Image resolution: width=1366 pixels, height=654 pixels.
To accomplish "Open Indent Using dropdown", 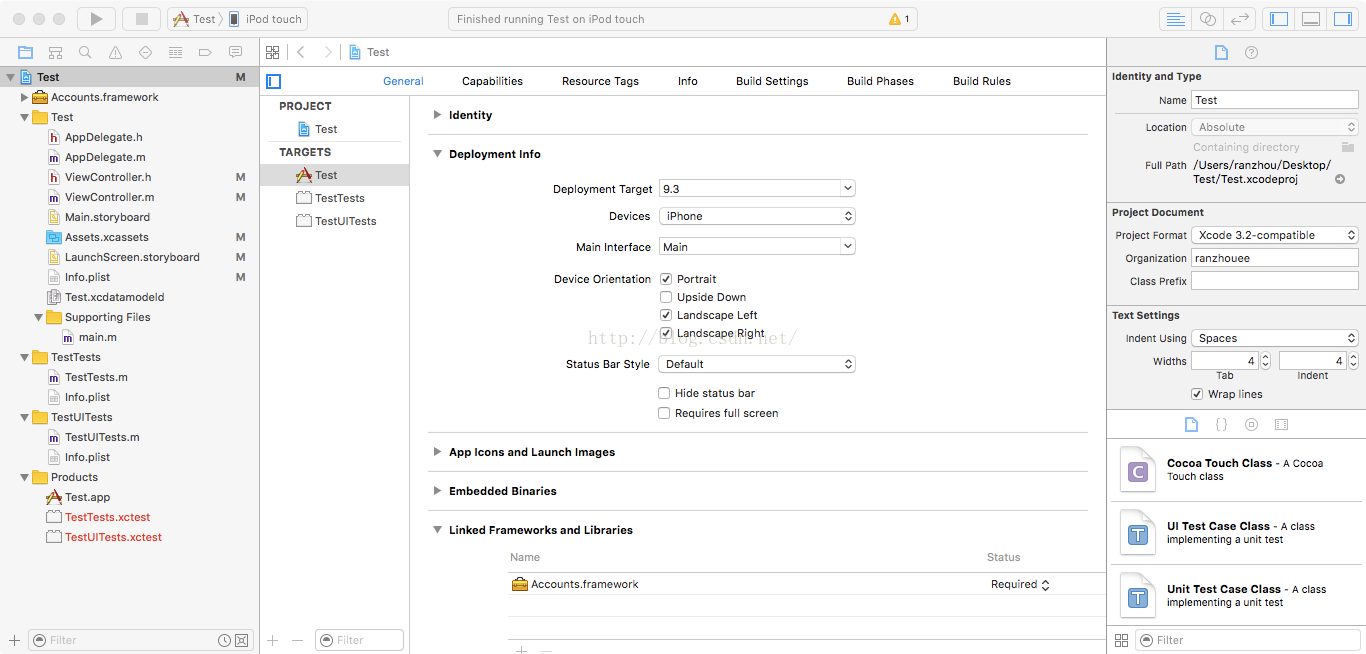I will coord(1275,338).
